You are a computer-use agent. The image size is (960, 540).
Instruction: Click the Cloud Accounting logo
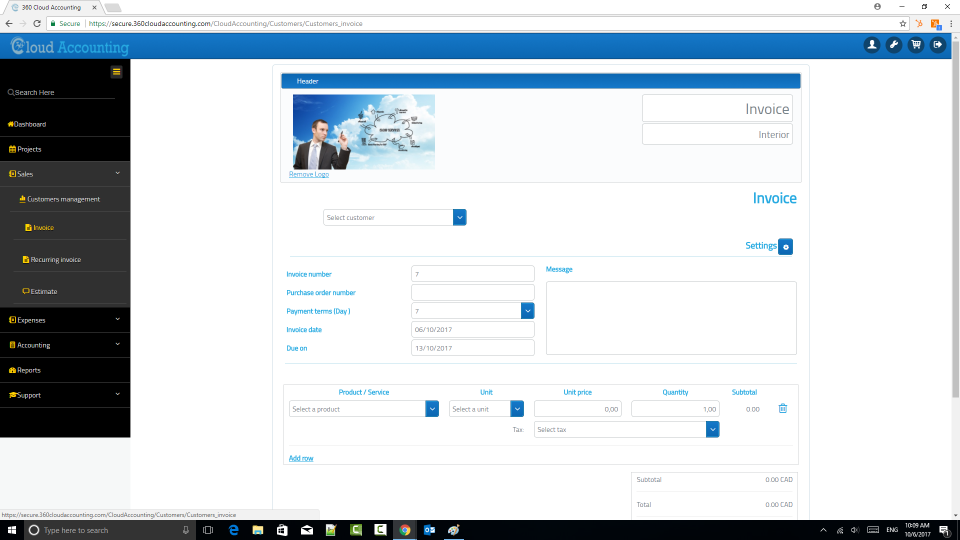point(70,47)
